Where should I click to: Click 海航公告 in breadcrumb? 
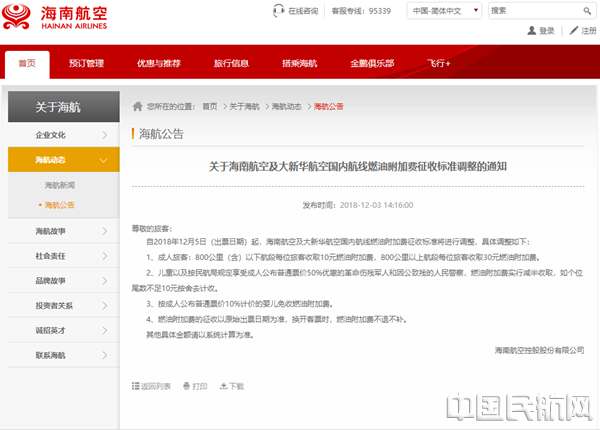[329, 106]
